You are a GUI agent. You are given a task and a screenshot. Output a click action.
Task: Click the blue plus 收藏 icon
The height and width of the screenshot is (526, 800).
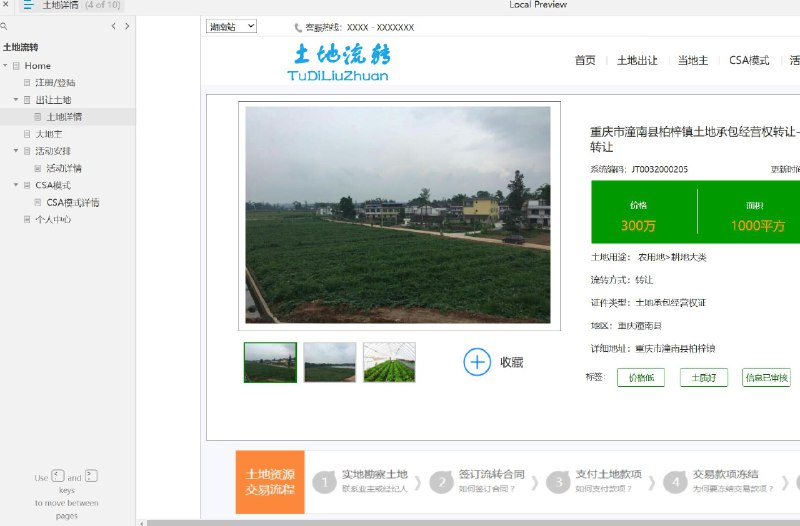pos(477,362)
